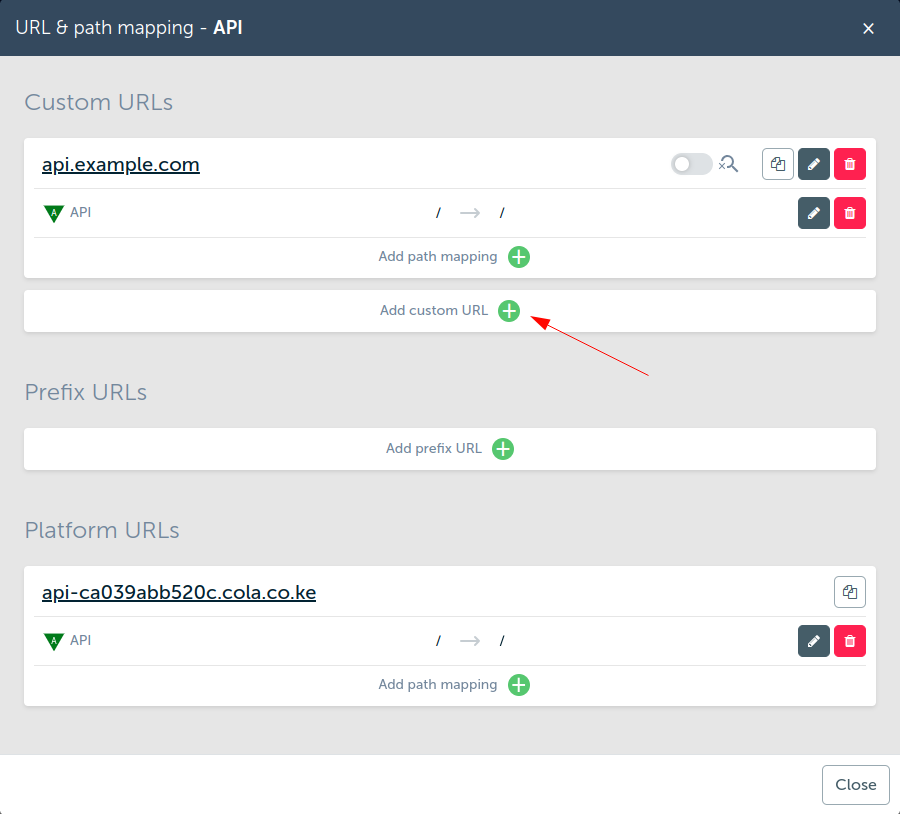The width and height of the screenshot is (900, 814).
Task: Click the green plus for Add custom URL
Action: (509, 311)
